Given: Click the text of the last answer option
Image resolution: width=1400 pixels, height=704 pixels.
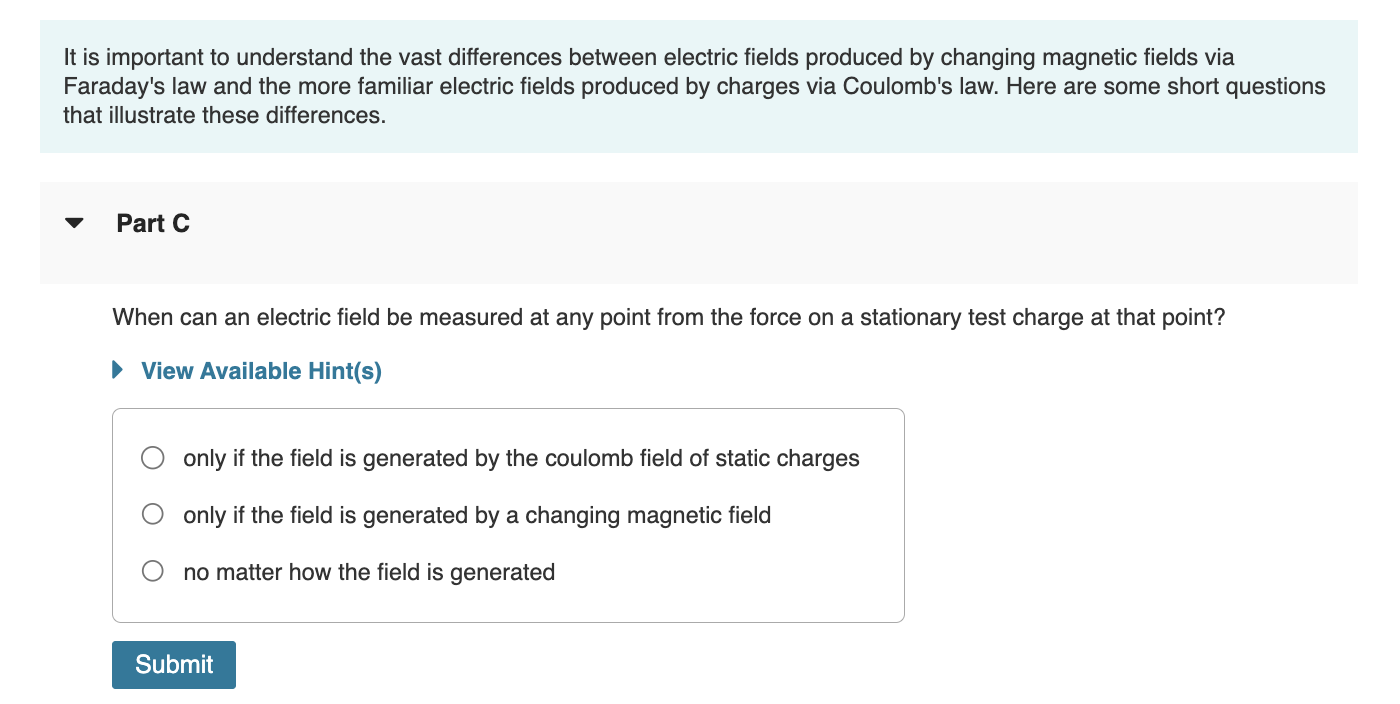Looking at the screenshot, I should click(x=369, y=571).
